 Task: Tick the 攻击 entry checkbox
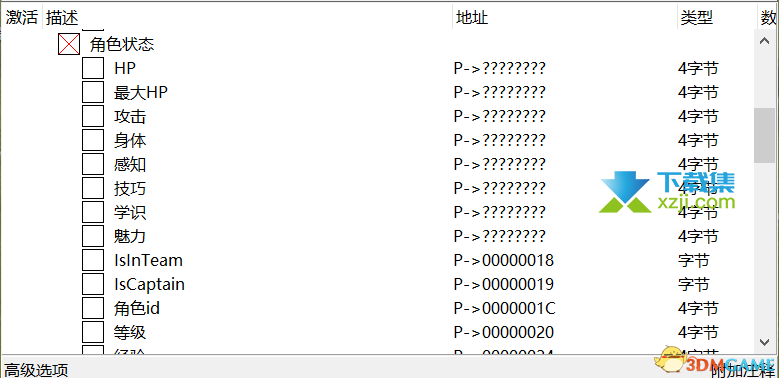pos(93,116)
